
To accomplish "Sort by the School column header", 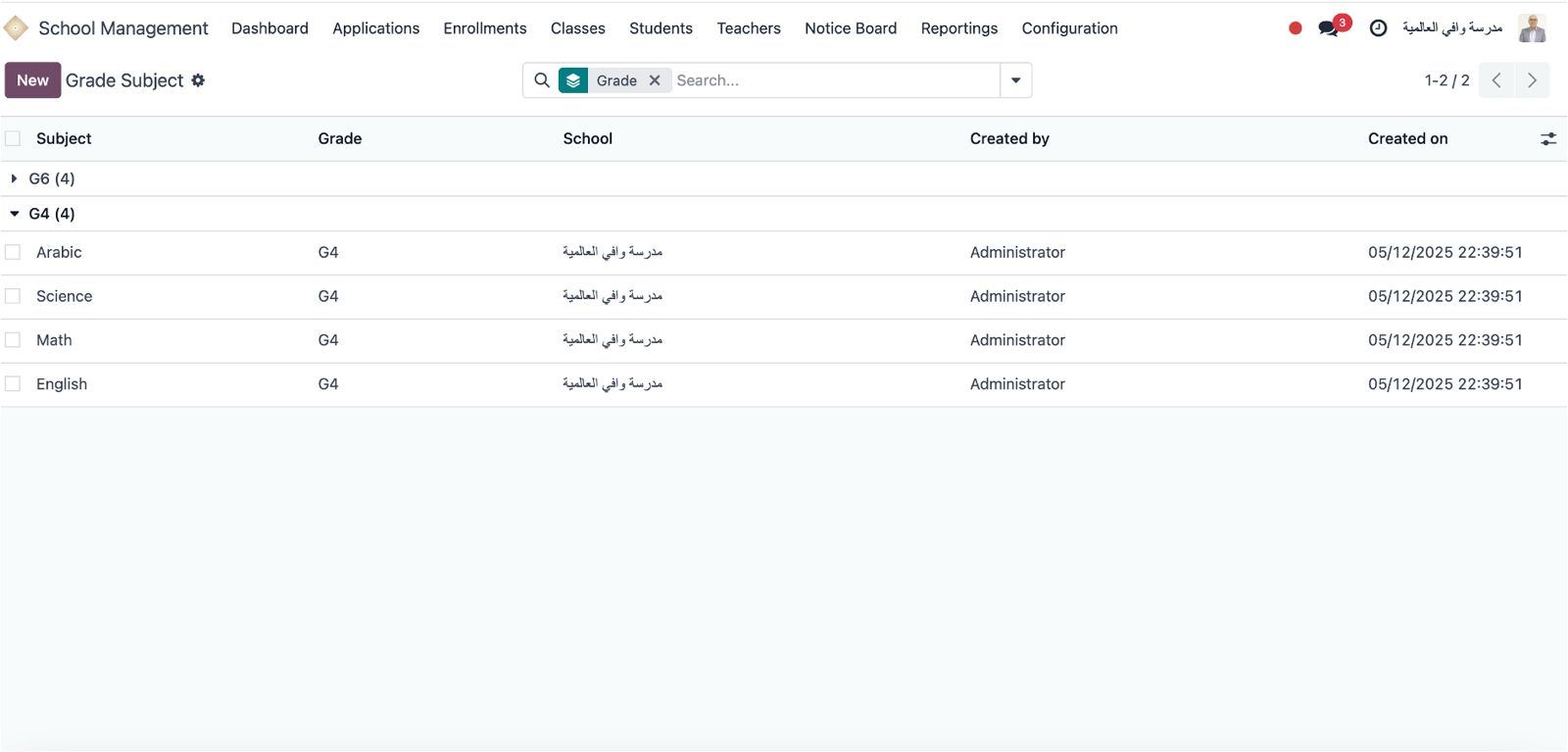I will click(x=588, y=139).
